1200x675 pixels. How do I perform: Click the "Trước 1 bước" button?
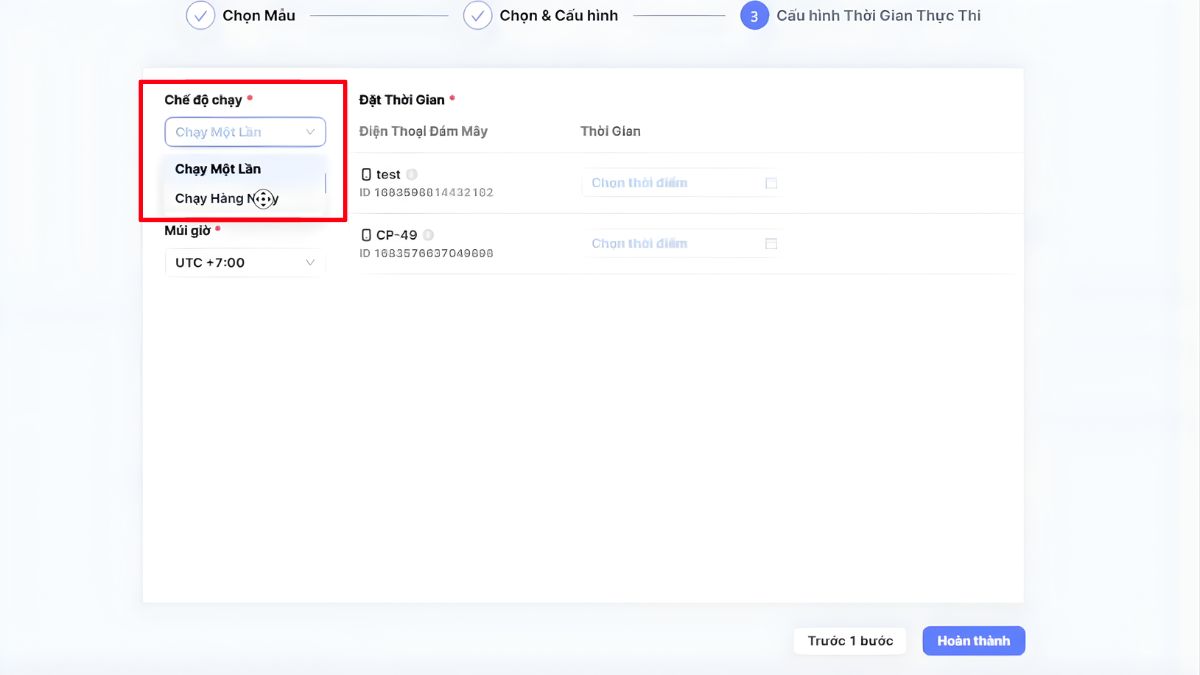849,640
